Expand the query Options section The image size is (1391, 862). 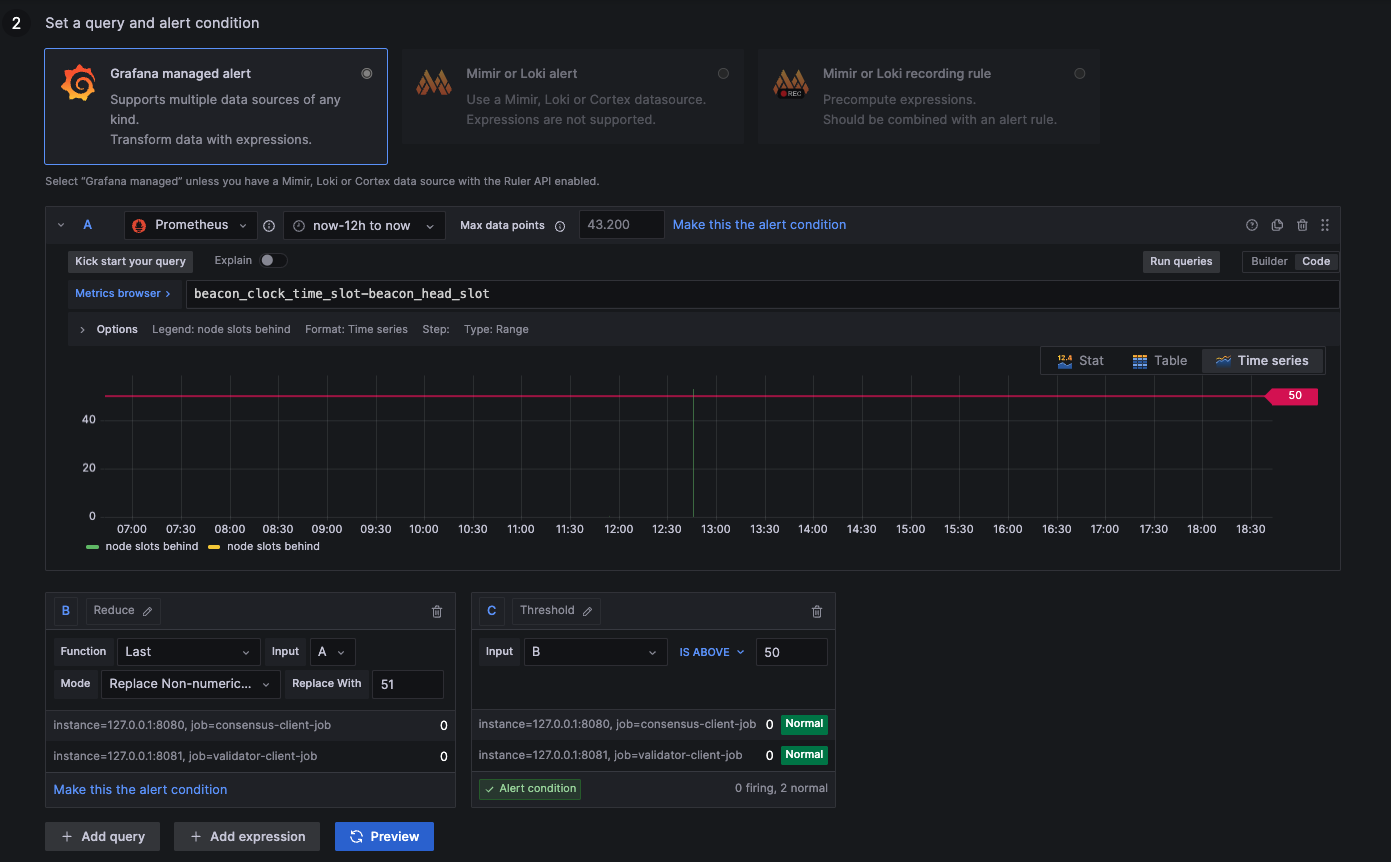(82, 329)
